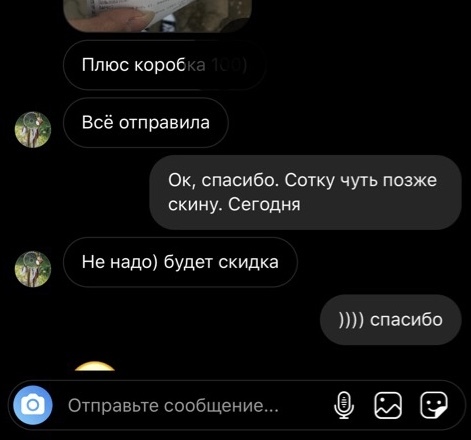Select the "Не надо) будет скидка" message bubble
The width and height of the screenshot is (471, 440).
click(x=180, y=262)
